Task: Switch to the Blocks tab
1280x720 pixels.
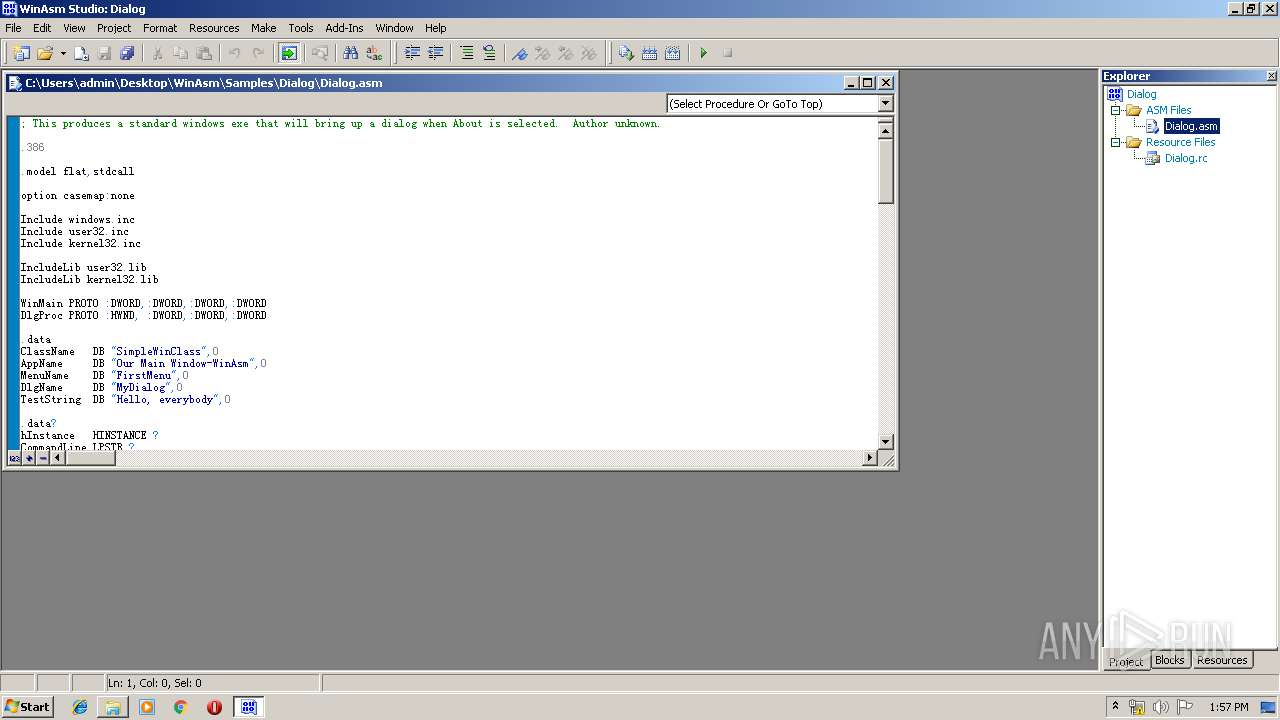Action: click(x=1169, y=660)
